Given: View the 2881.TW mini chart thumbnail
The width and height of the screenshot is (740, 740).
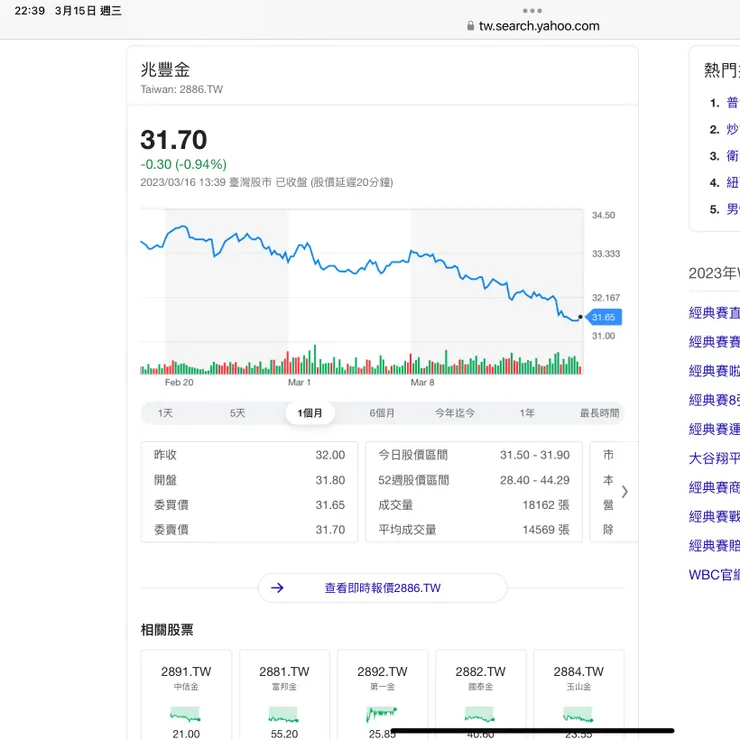Looking at the screenshot, I should [x=284, y=715].
